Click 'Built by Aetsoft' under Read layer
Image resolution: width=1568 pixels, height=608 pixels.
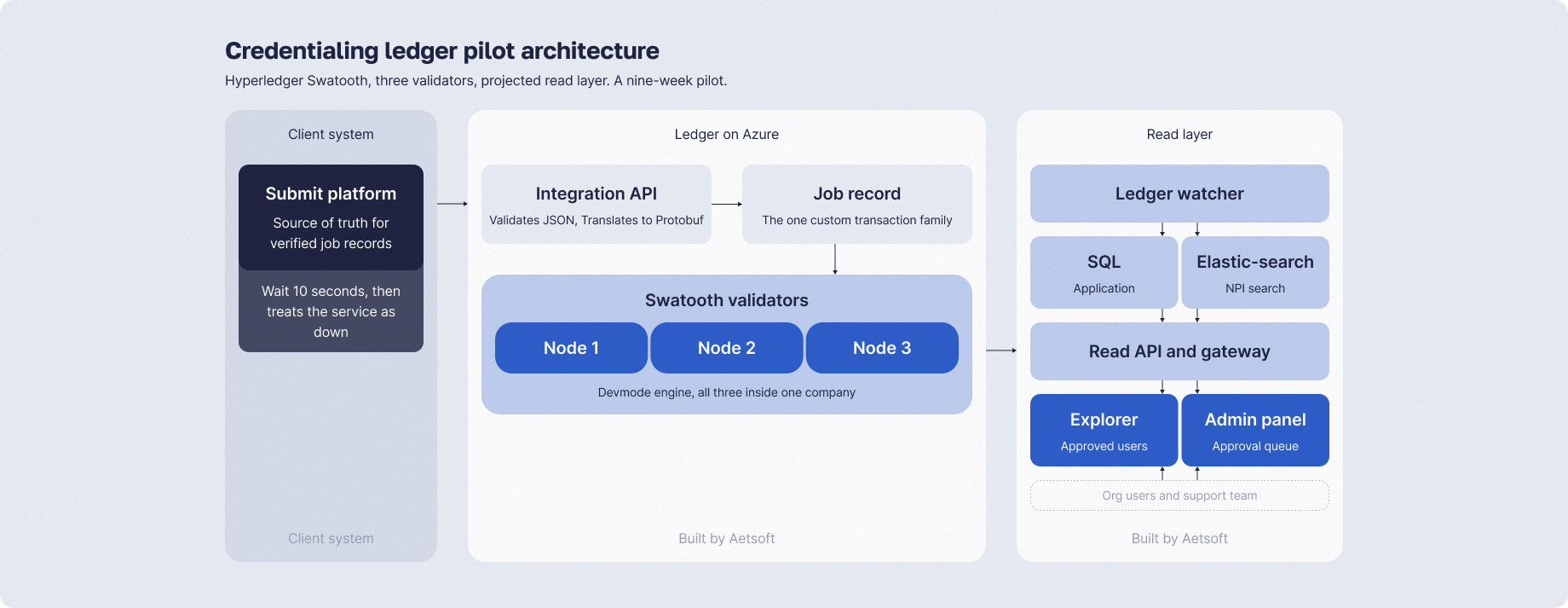click(1179, 538)
